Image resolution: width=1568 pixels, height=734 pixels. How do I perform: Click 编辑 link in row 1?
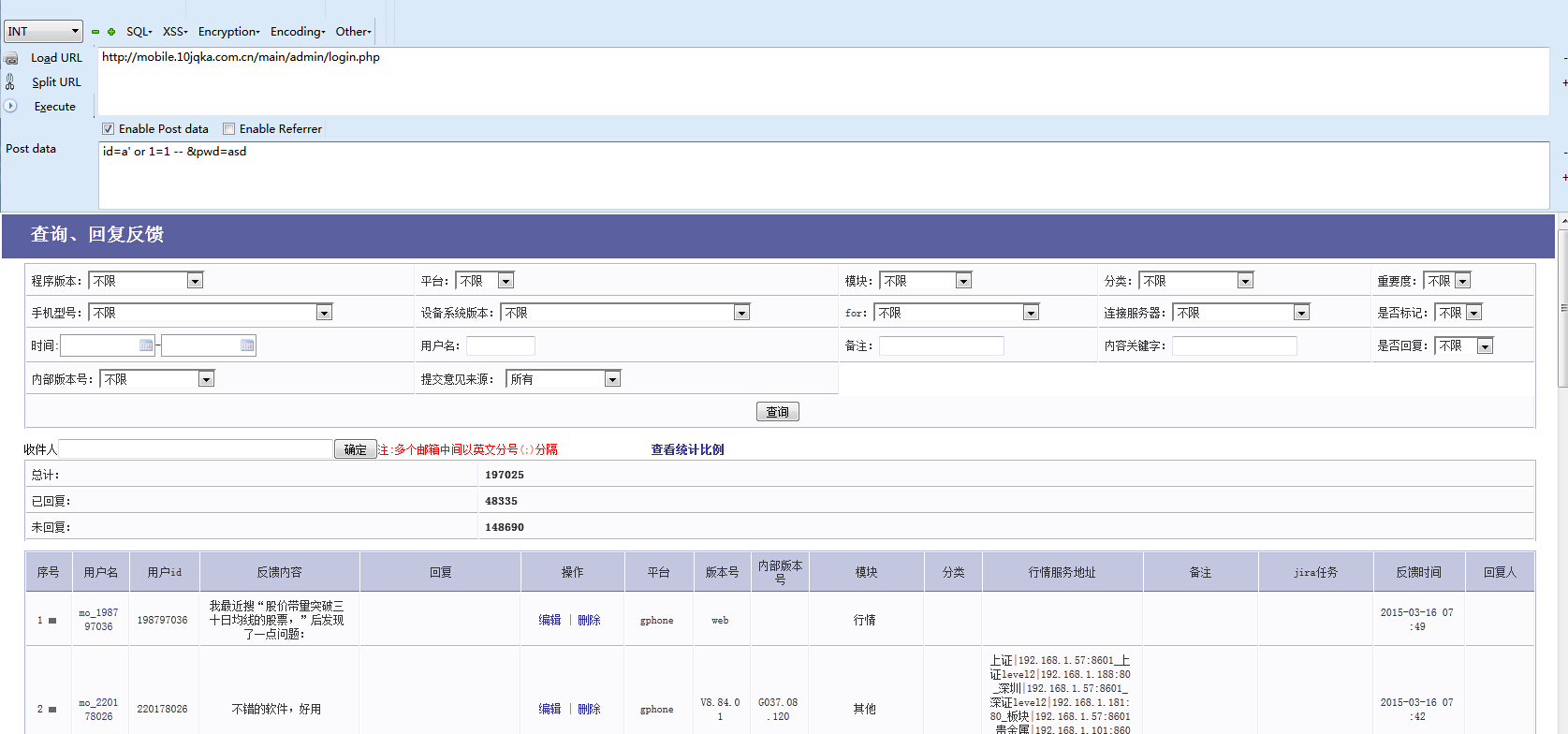point(550,620)
